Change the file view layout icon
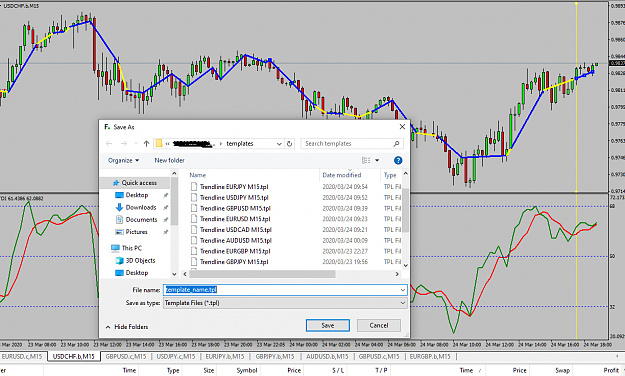 pos(366,160)
